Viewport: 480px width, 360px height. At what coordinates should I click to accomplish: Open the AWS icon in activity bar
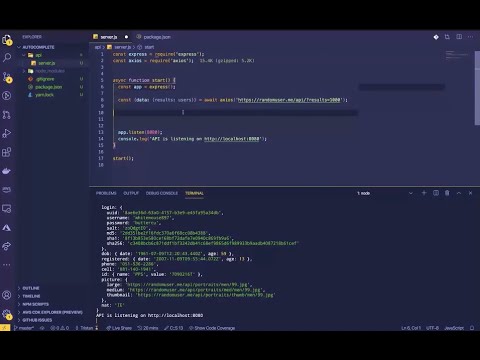pyautogui.click(x=7, y=190)
